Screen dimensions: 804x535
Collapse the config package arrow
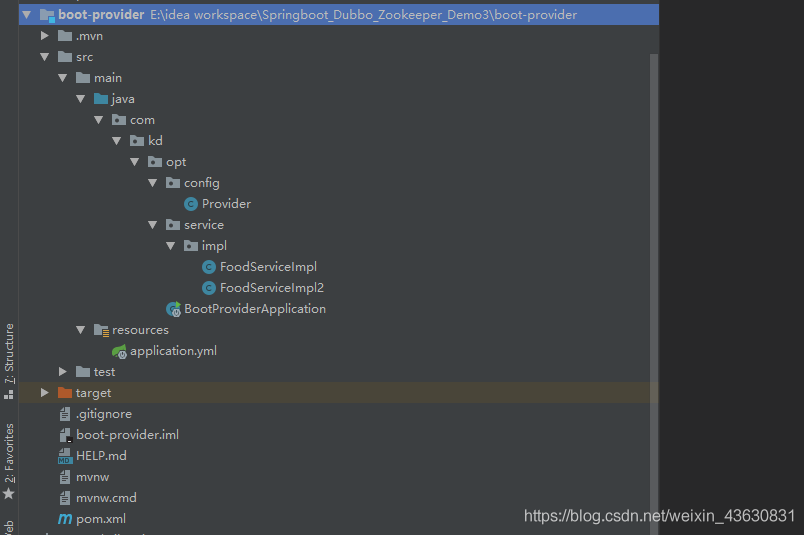152,183
